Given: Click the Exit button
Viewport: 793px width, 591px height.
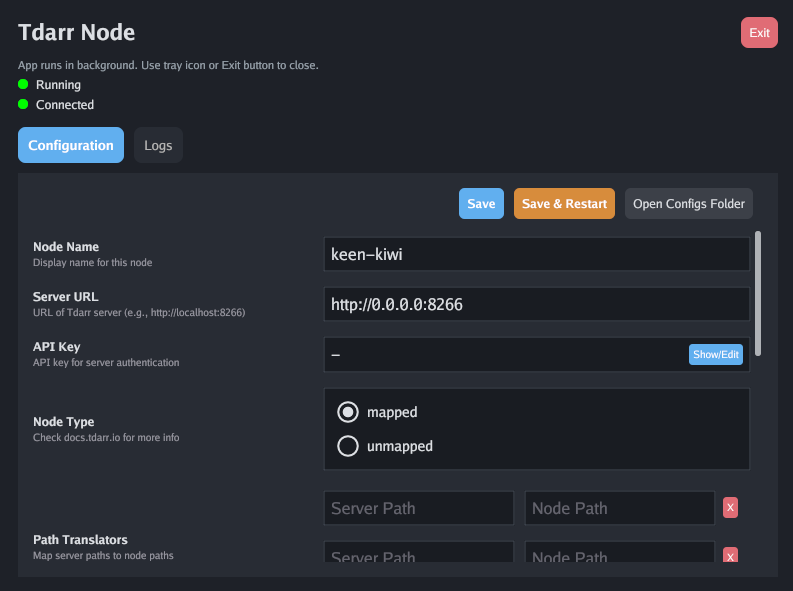Looking at the screenshot, I should [759, 33].
